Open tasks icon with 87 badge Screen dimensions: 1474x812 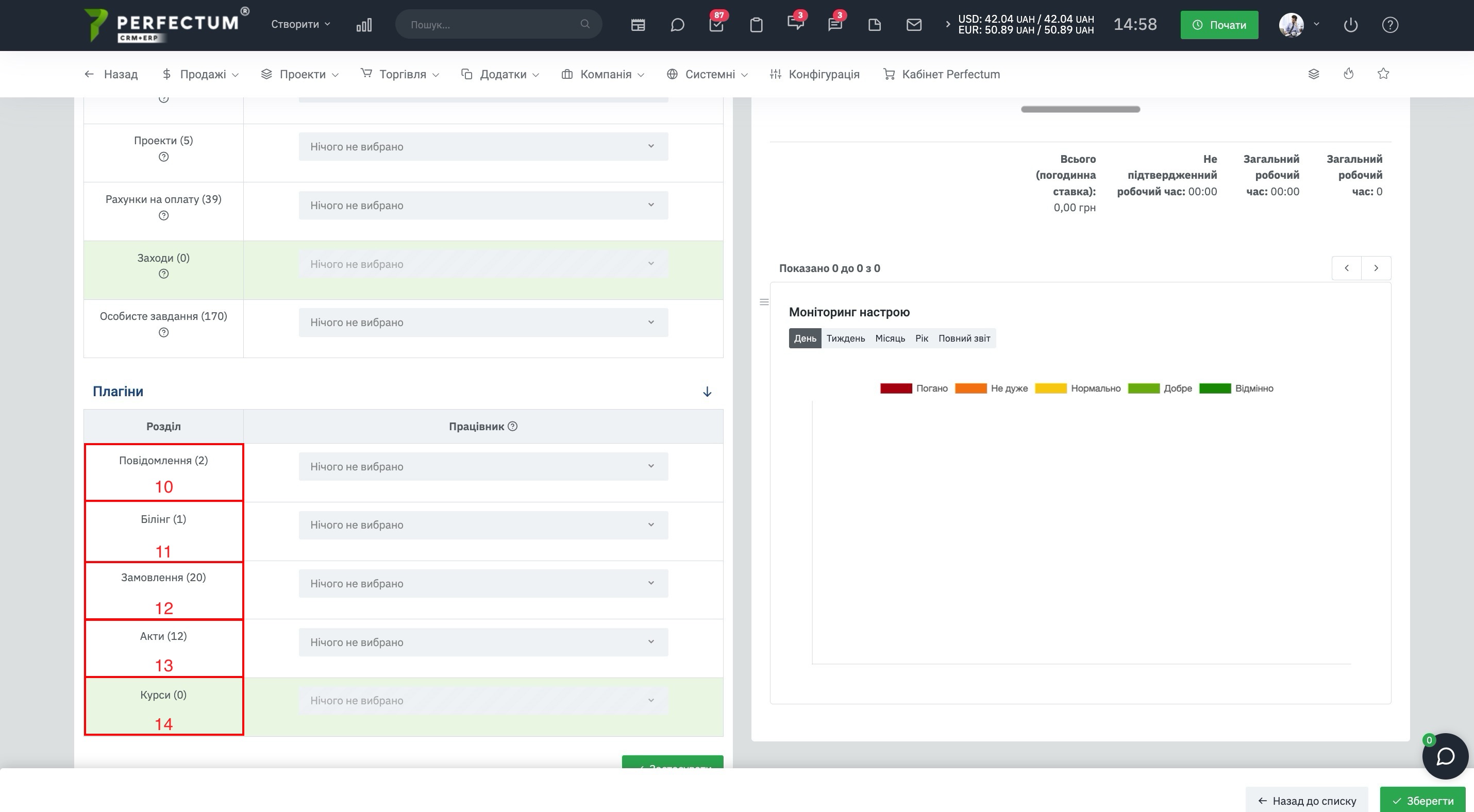pos(716,25)
